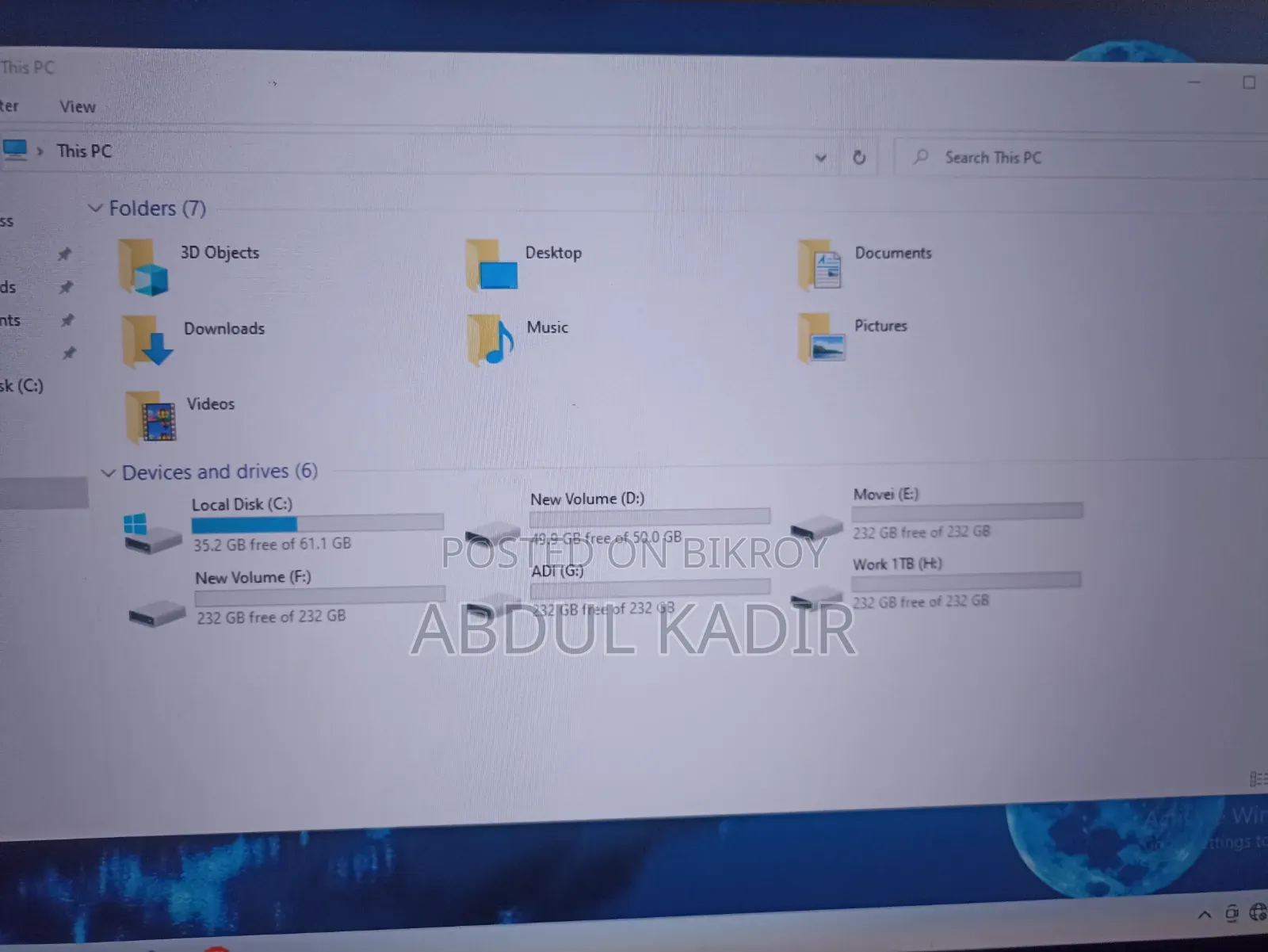The width and height of the screenshot is (1268, 952).
Task: Select the "New Volume (D:)" label
Action: click(587, 499)
